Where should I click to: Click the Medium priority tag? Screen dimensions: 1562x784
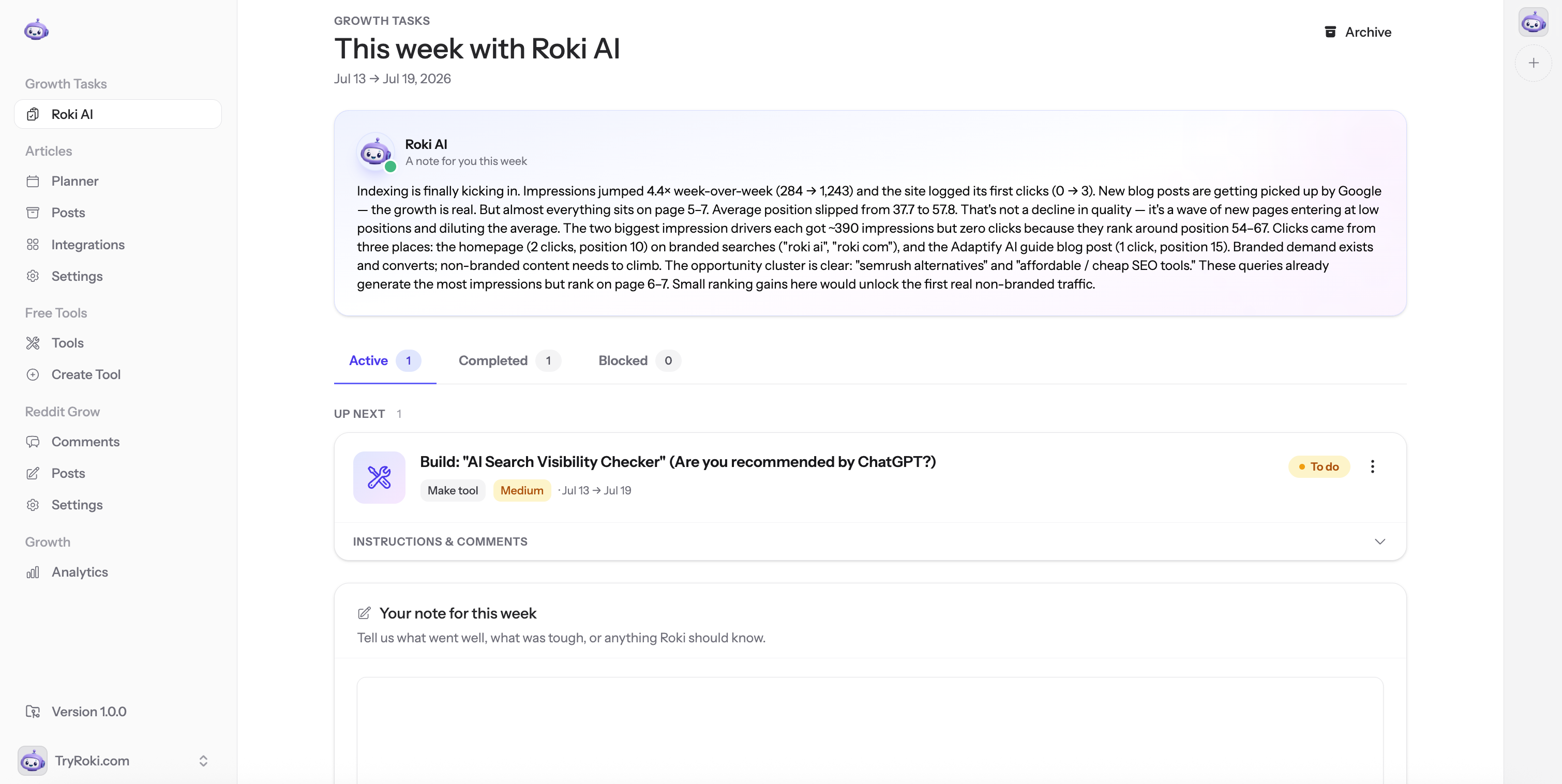(x=522, y=491)
